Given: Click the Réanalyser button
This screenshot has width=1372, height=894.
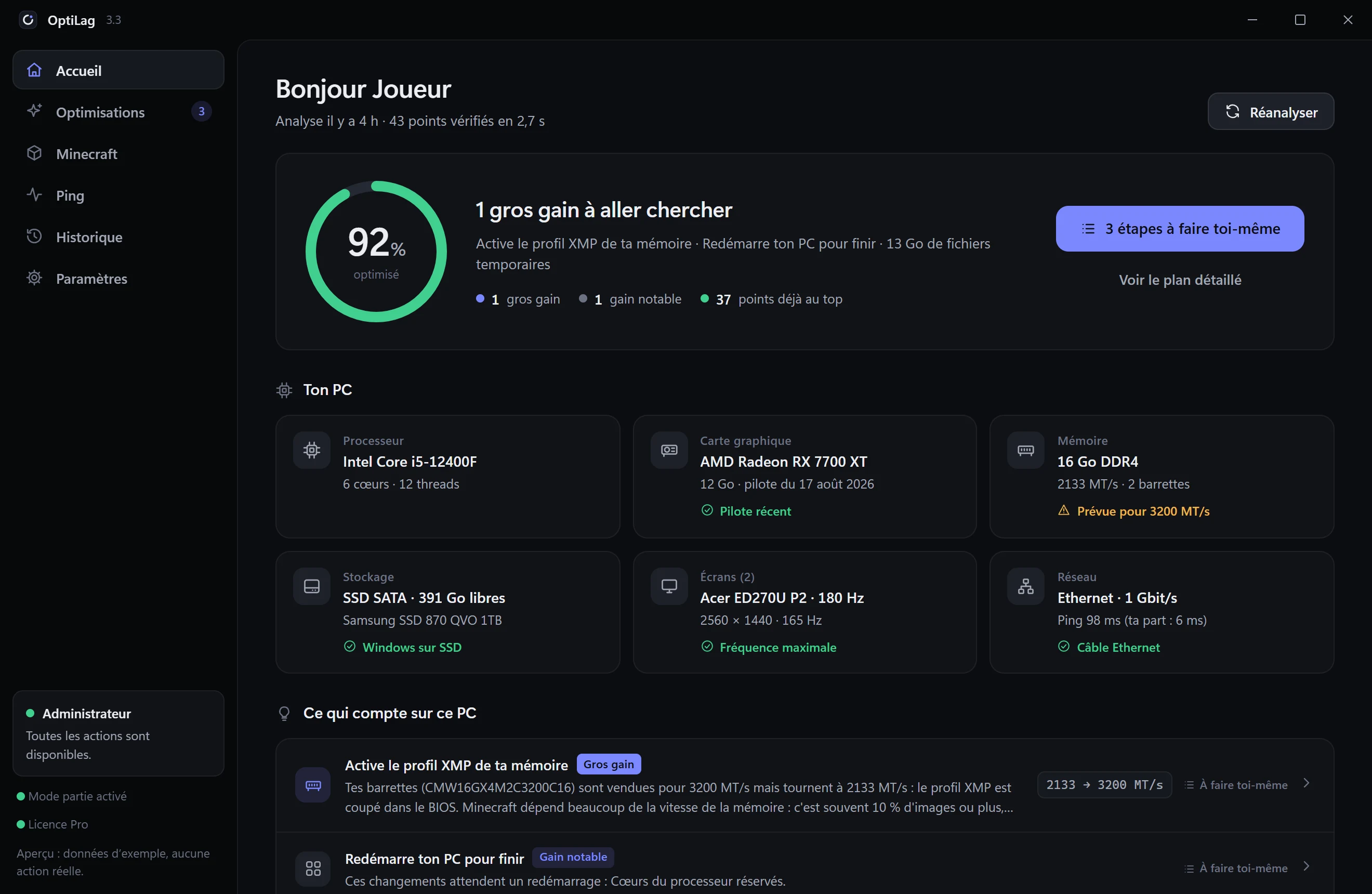Looking at the screenshot, I should 1271,112.
